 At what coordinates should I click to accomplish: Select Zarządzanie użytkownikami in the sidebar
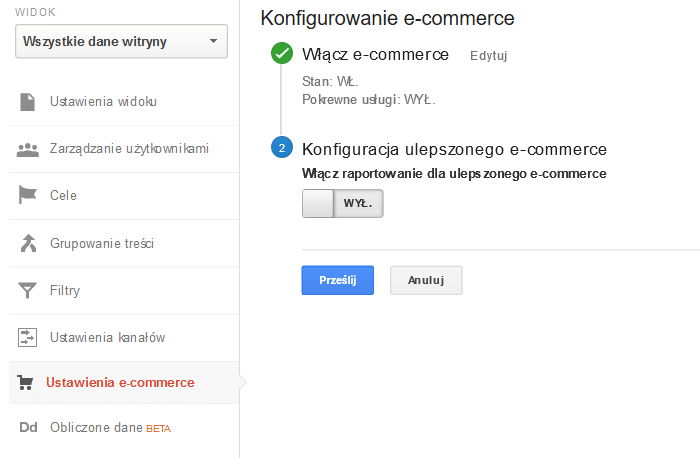click(x=129, y=149)
